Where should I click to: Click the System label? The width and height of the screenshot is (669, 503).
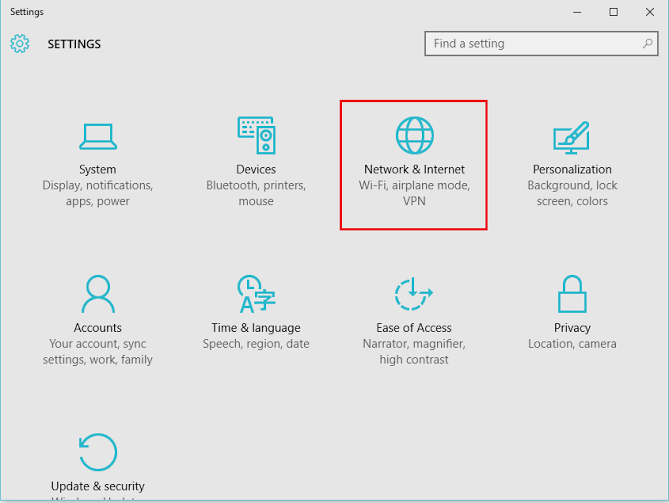coord(98,169)
